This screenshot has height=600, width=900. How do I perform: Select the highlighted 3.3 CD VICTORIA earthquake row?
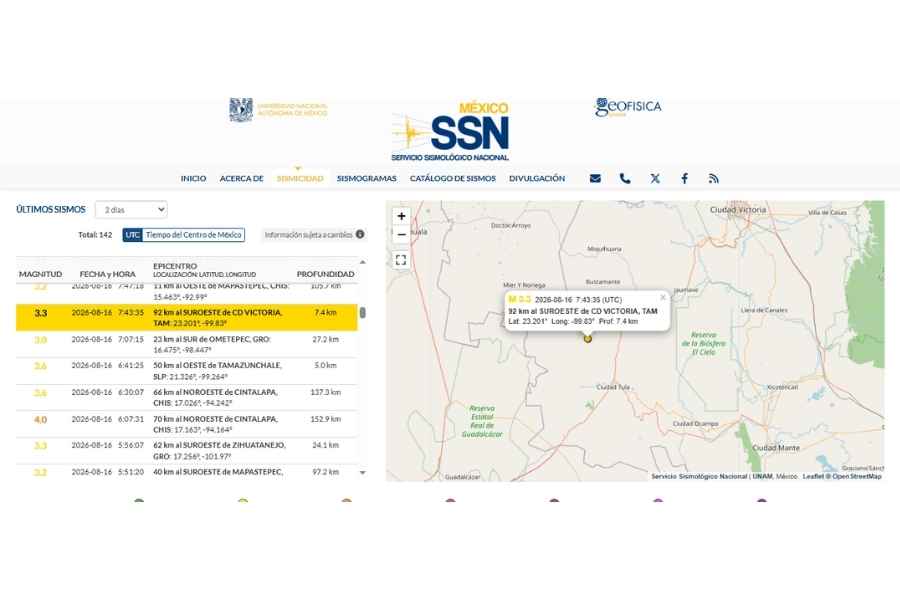pos(187,318)
